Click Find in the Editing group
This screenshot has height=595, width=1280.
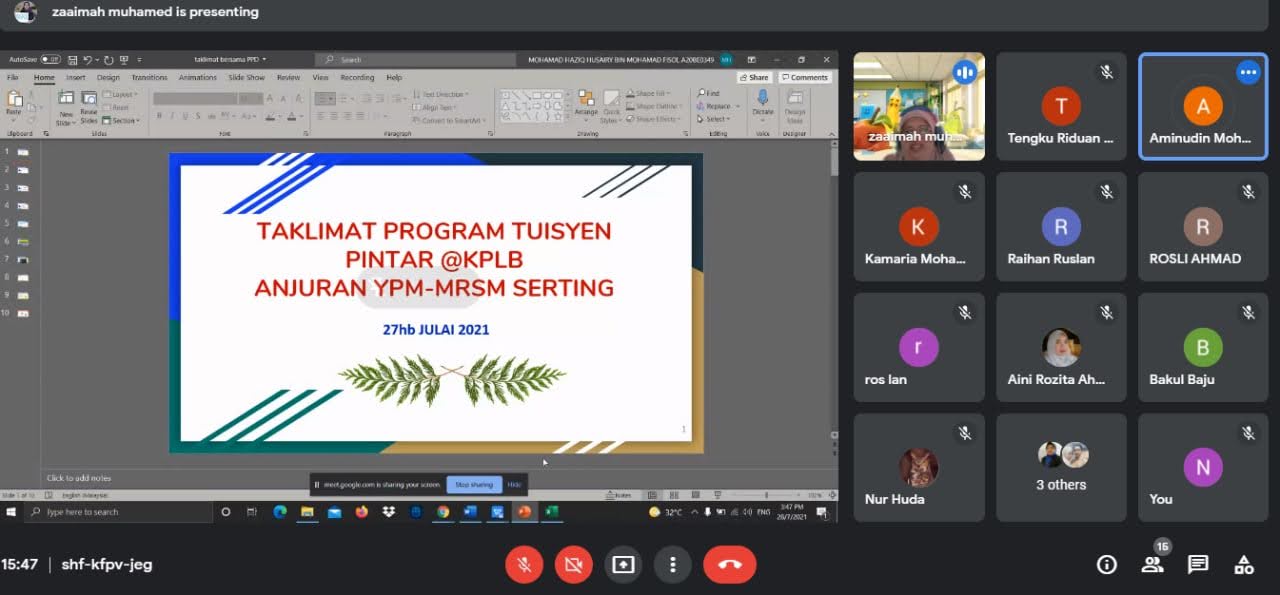coord(709,94)
